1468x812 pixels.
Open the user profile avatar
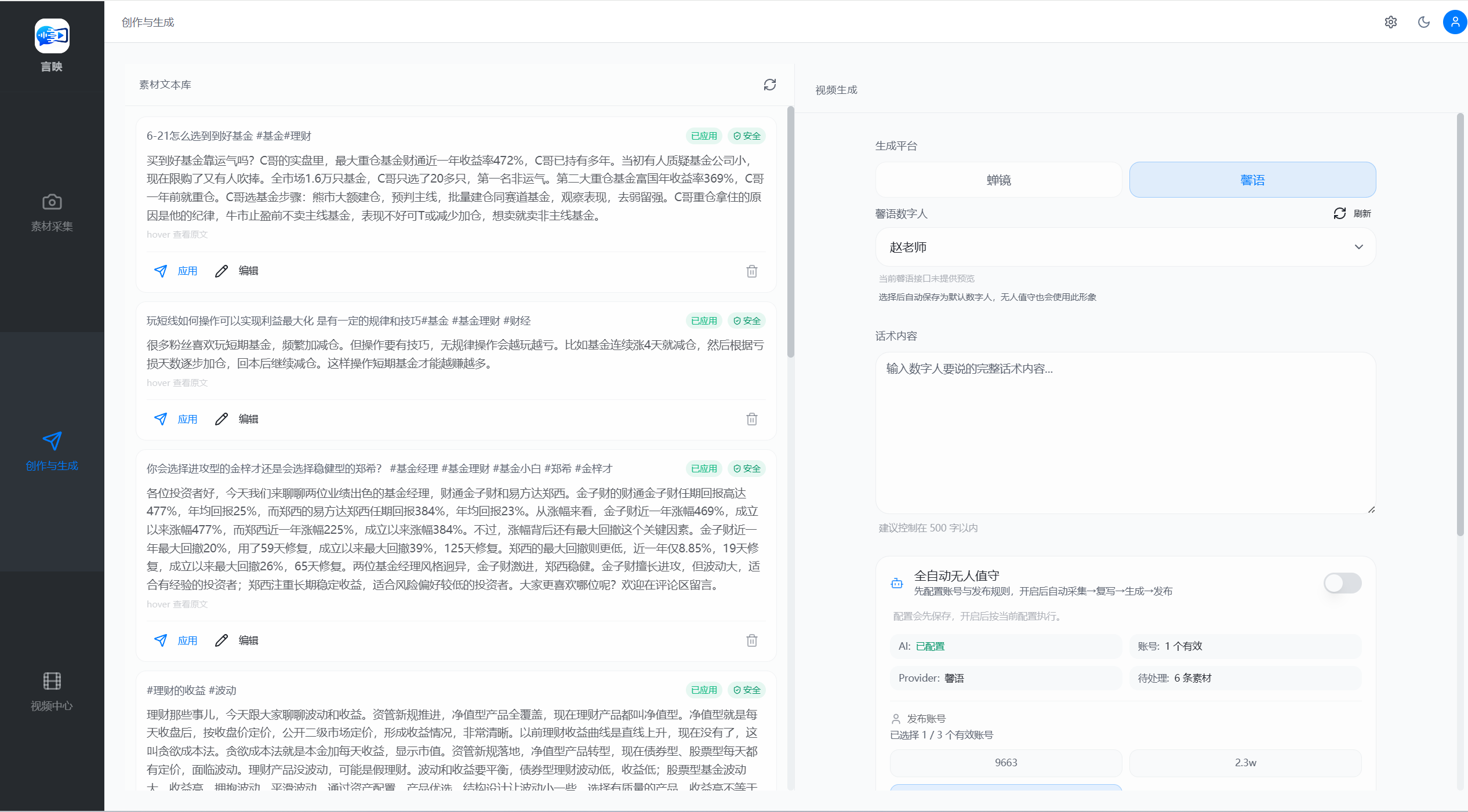[1455, 22]
